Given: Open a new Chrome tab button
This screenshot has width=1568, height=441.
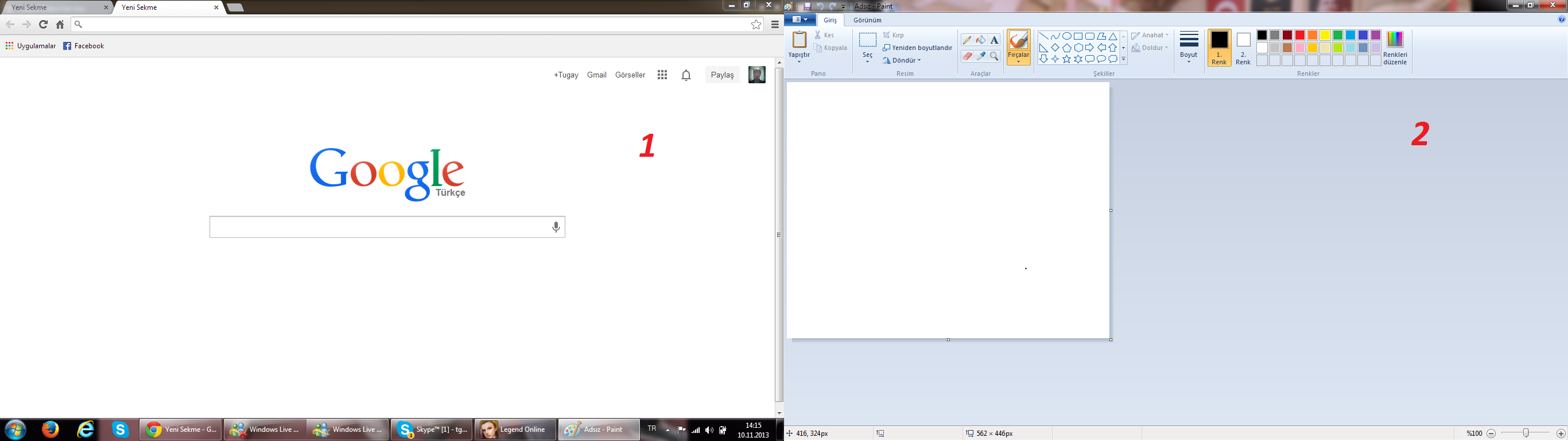Looking at the screenshot, I should point(235,7).
